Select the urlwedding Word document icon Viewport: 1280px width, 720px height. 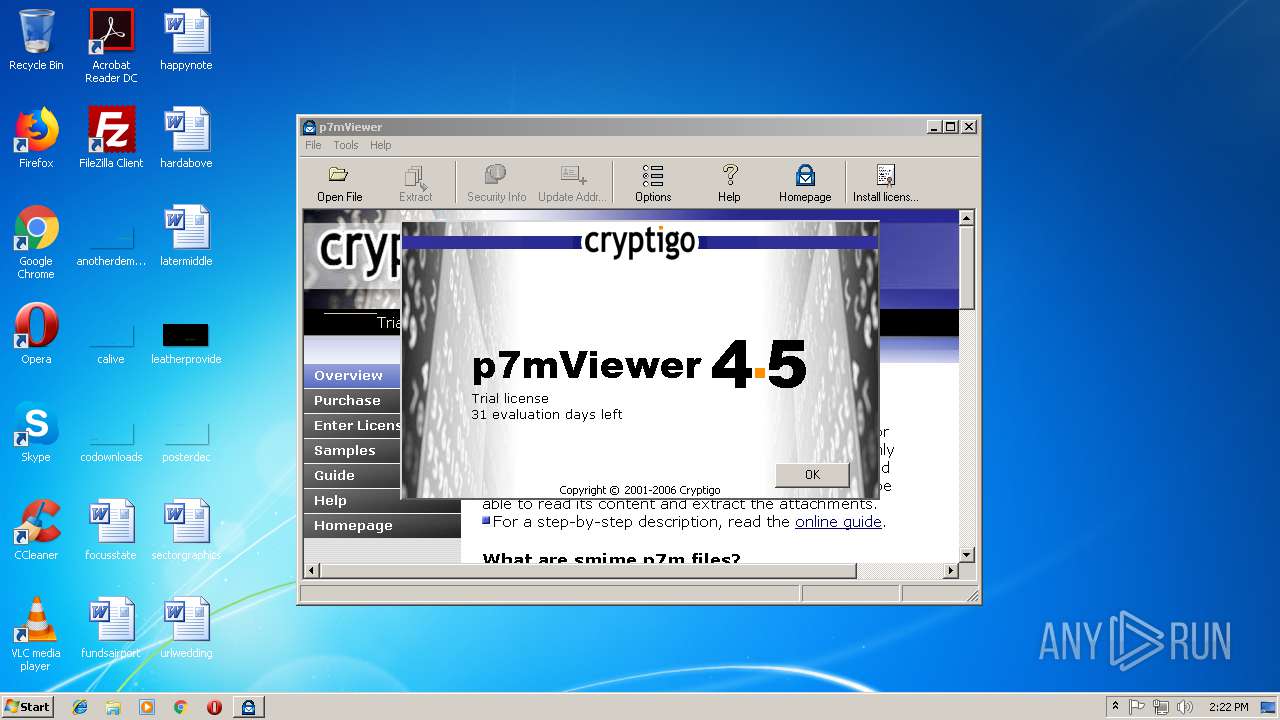pos(186,628)
